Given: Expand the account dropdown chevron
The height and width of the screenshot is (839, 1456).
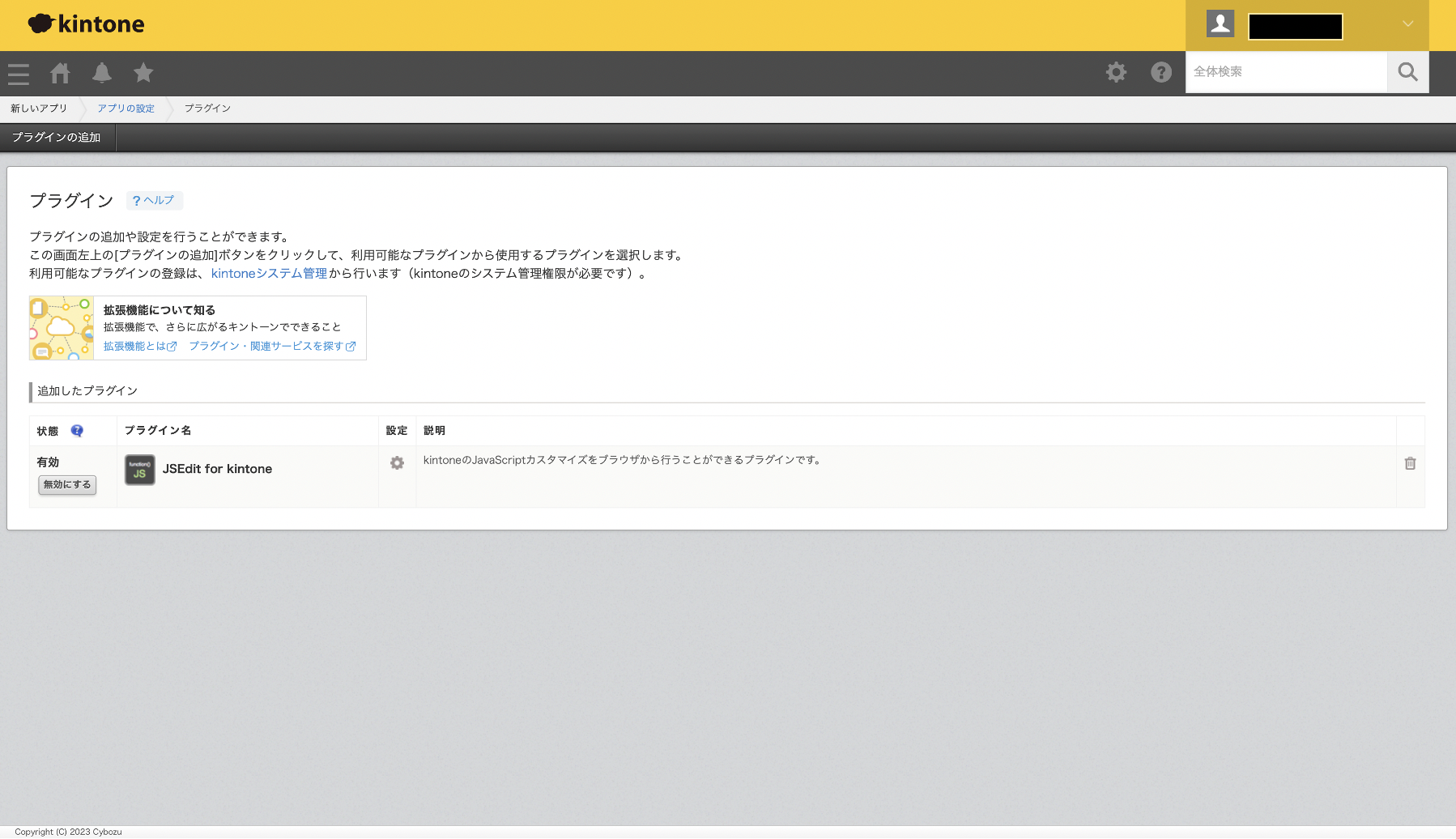Looking at the screenshot, I should coord(1407,24).
